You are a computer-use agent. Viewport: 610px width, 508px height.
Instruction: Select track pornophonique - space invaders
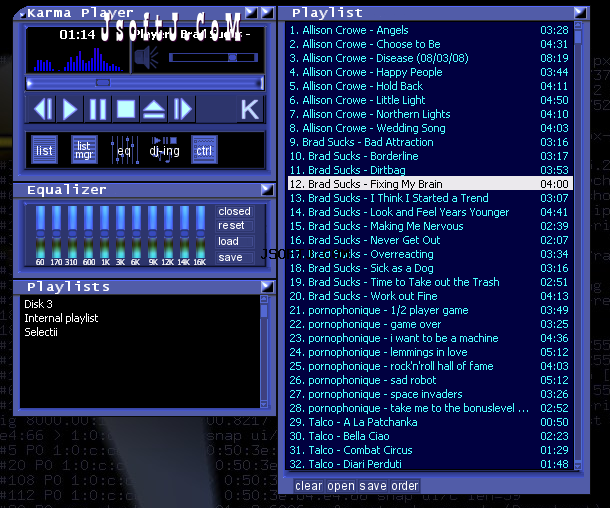click(x=430, y=394)
